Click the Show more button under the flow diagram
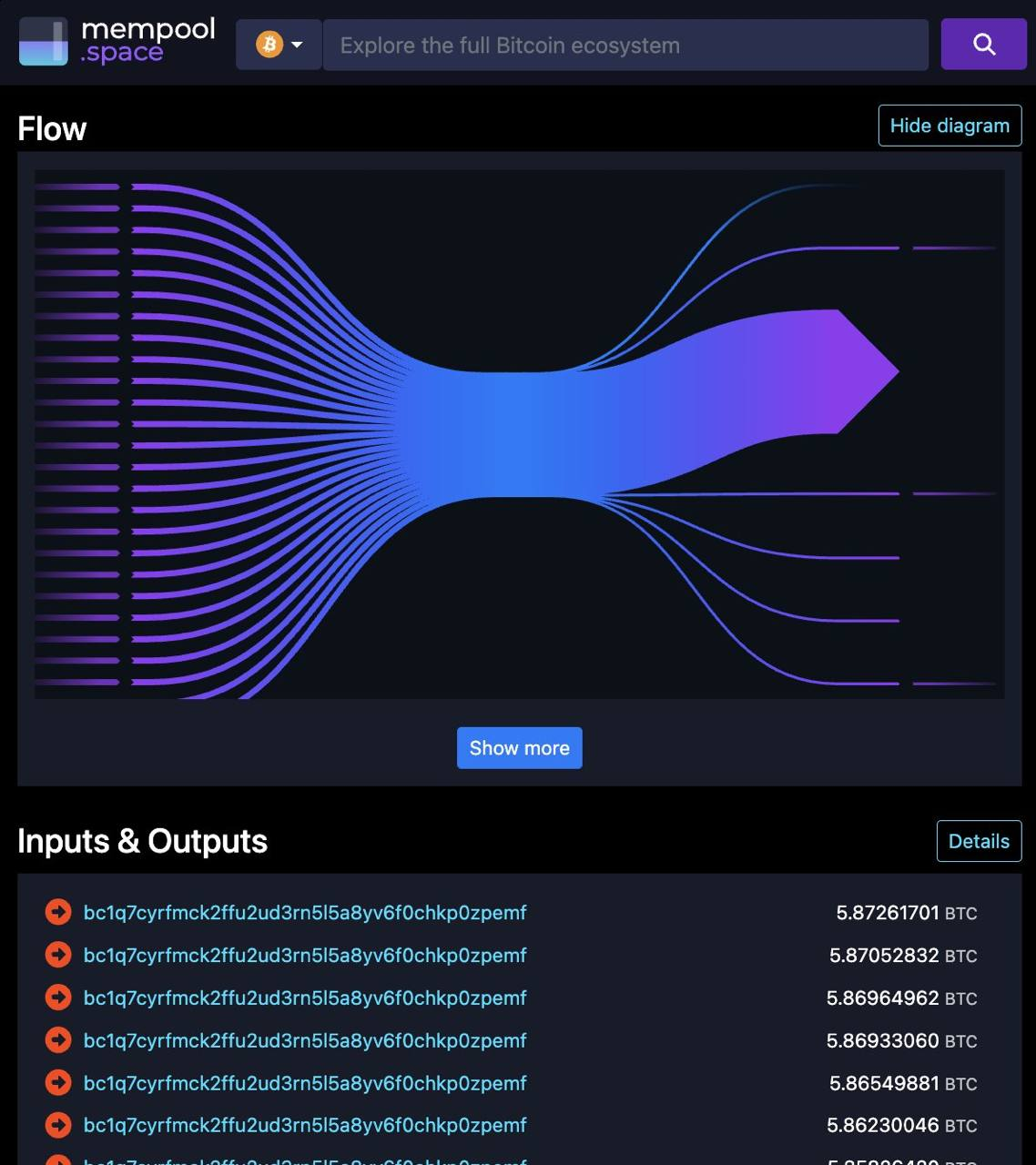The height and width of the screenshot is (1165, 1036). click(519, 748)
